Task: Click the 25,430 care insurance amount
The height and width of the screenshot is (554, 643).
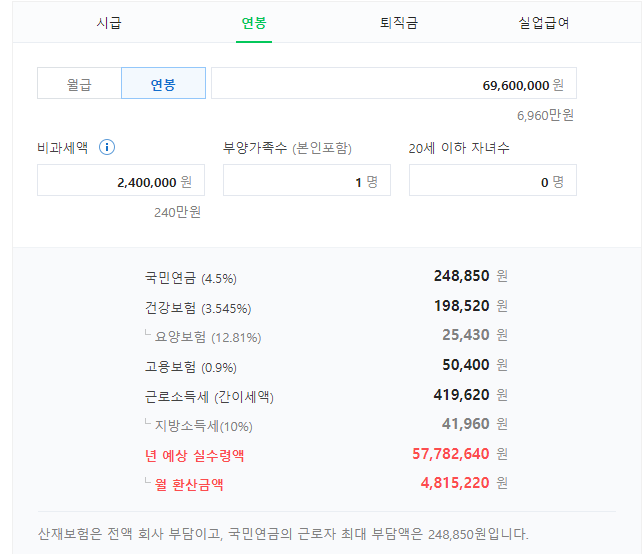Action: point(465,335)
